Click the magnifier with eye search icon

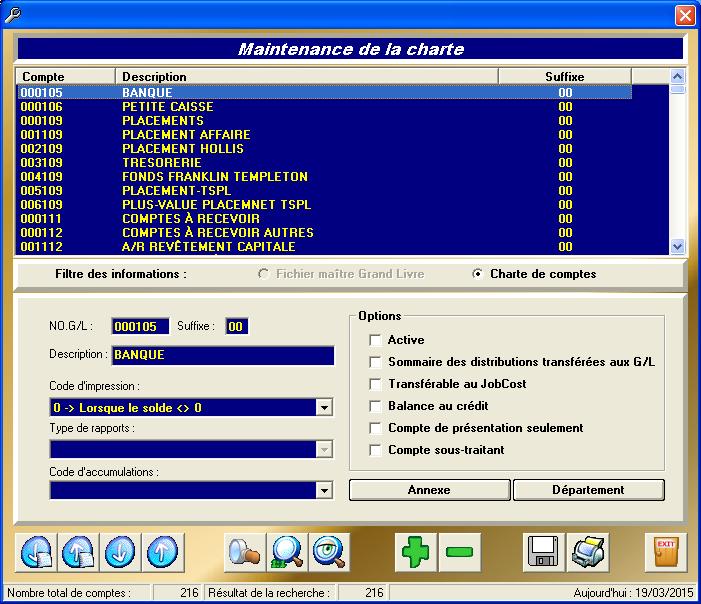329,551
